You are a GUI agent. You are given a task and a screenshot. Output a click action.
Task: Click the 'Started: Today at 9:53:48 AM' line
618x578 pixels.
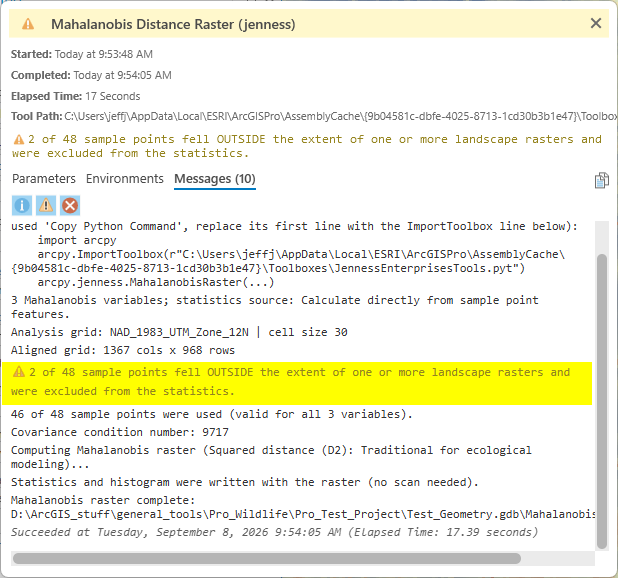point(82,54)
